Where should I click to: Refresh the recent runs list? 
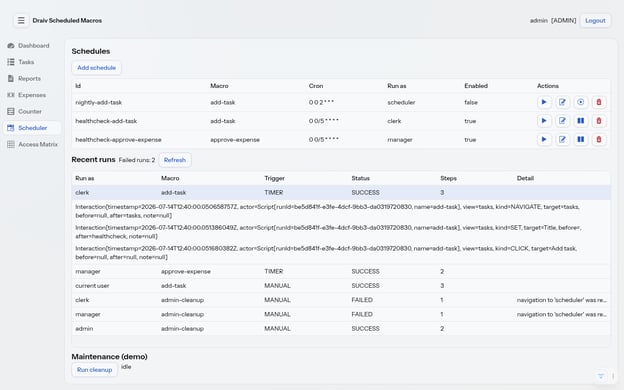tap(175, 160)
